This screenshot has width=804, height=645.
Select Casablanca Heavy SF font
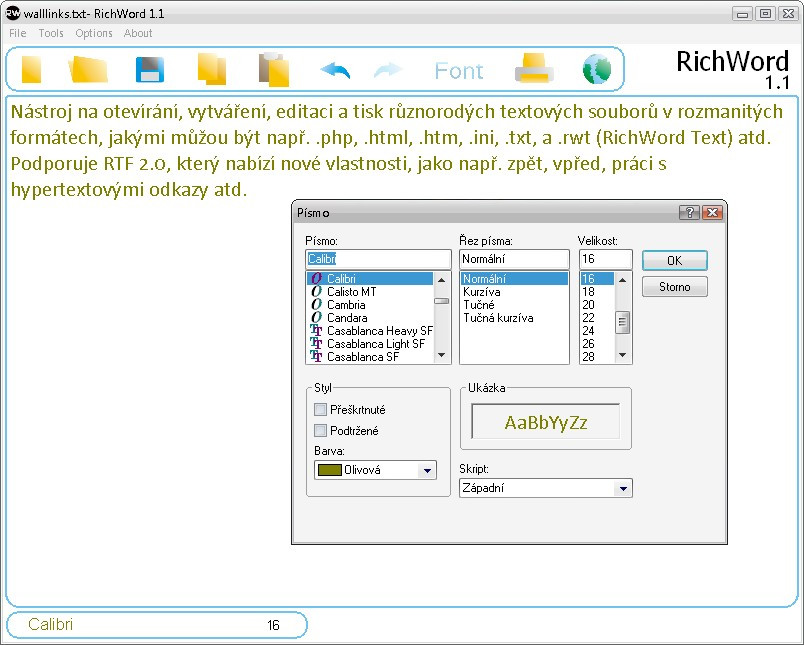[370, 331]
